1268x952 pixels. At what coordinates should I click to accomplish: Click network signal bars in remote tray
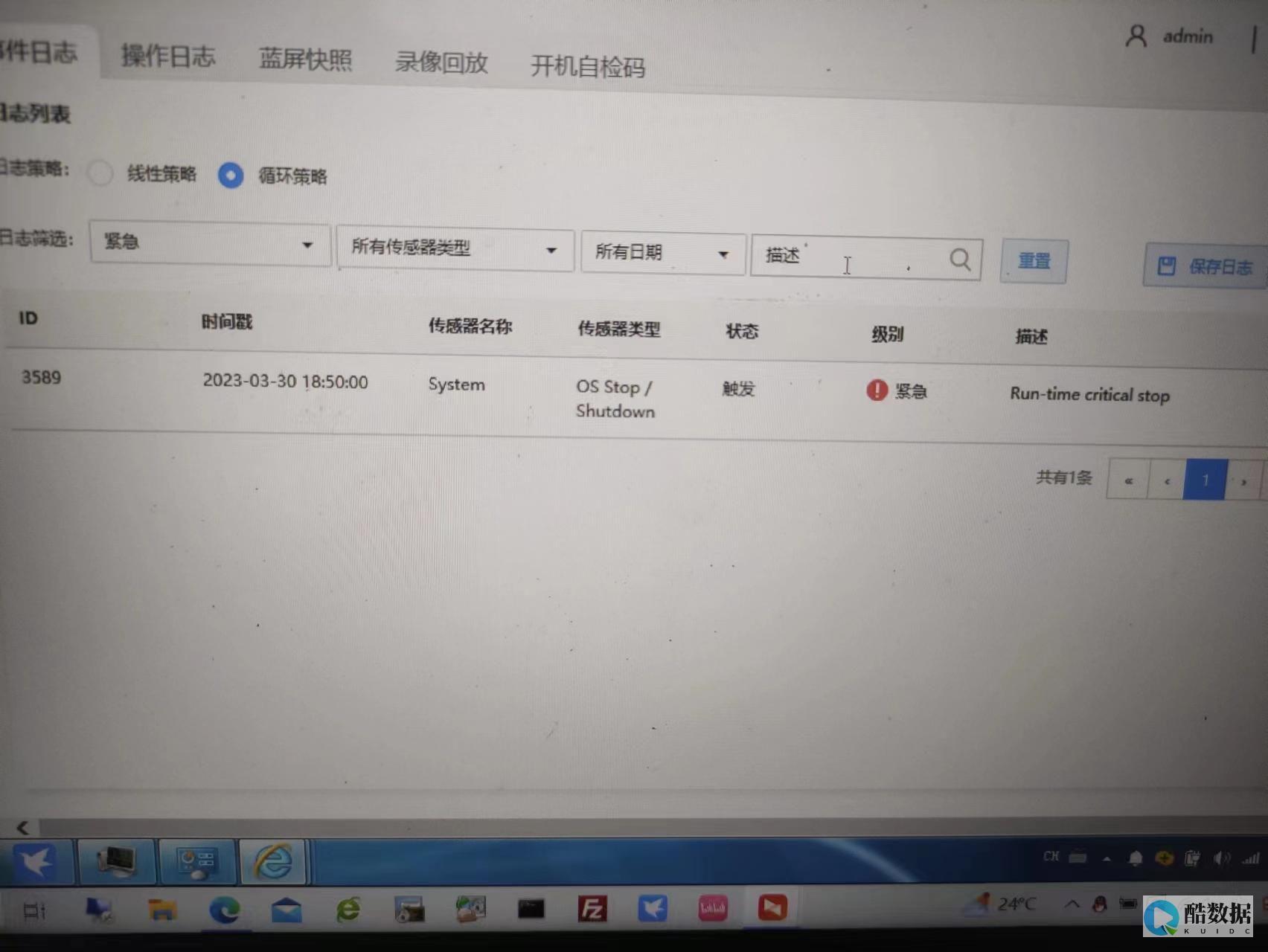[1251, 858]
